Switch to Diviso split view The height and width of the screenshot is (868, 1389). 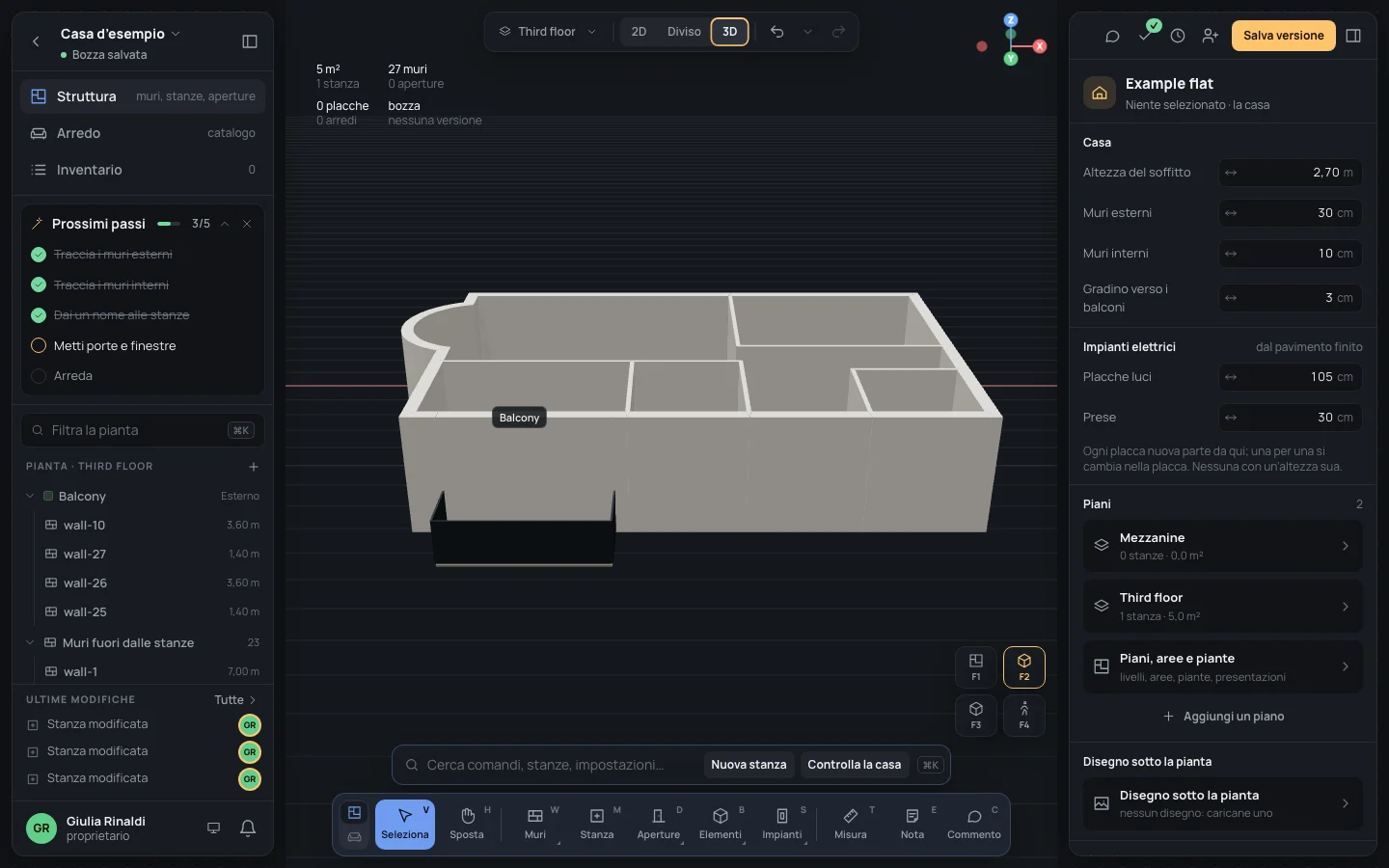pos(684,32)
